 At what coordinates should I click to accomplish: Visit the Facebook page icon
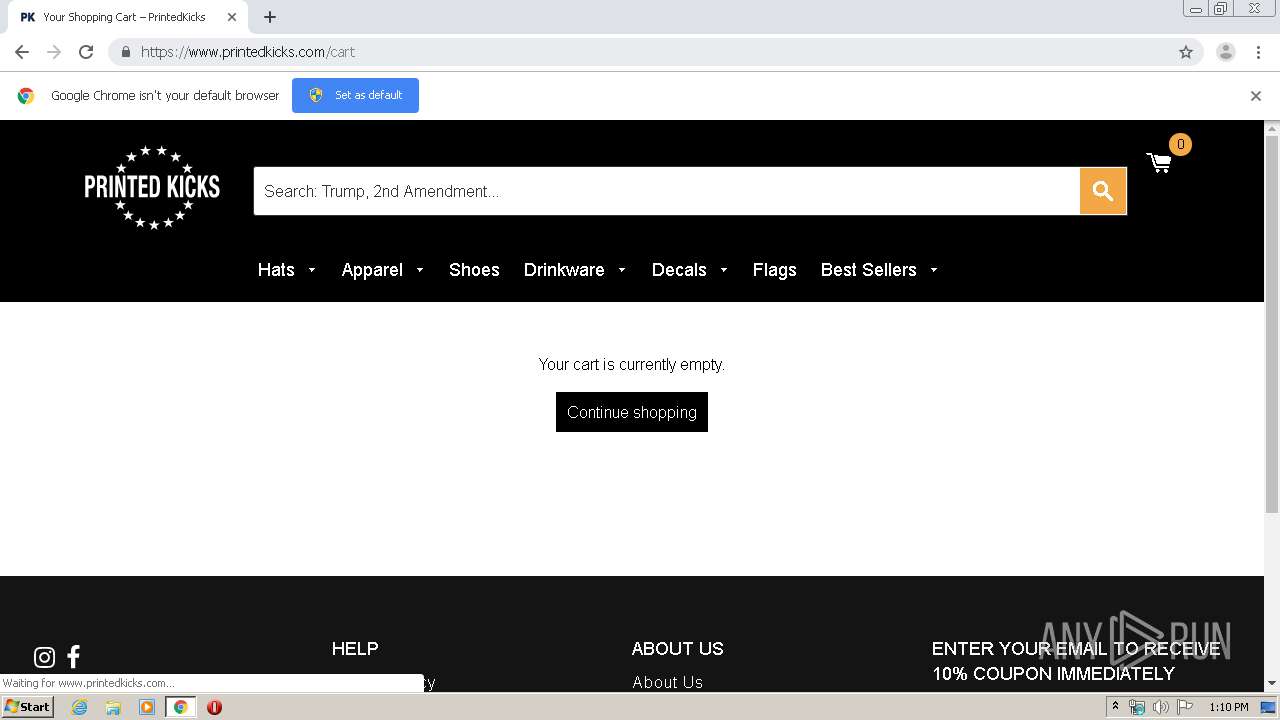coord(73,657)
